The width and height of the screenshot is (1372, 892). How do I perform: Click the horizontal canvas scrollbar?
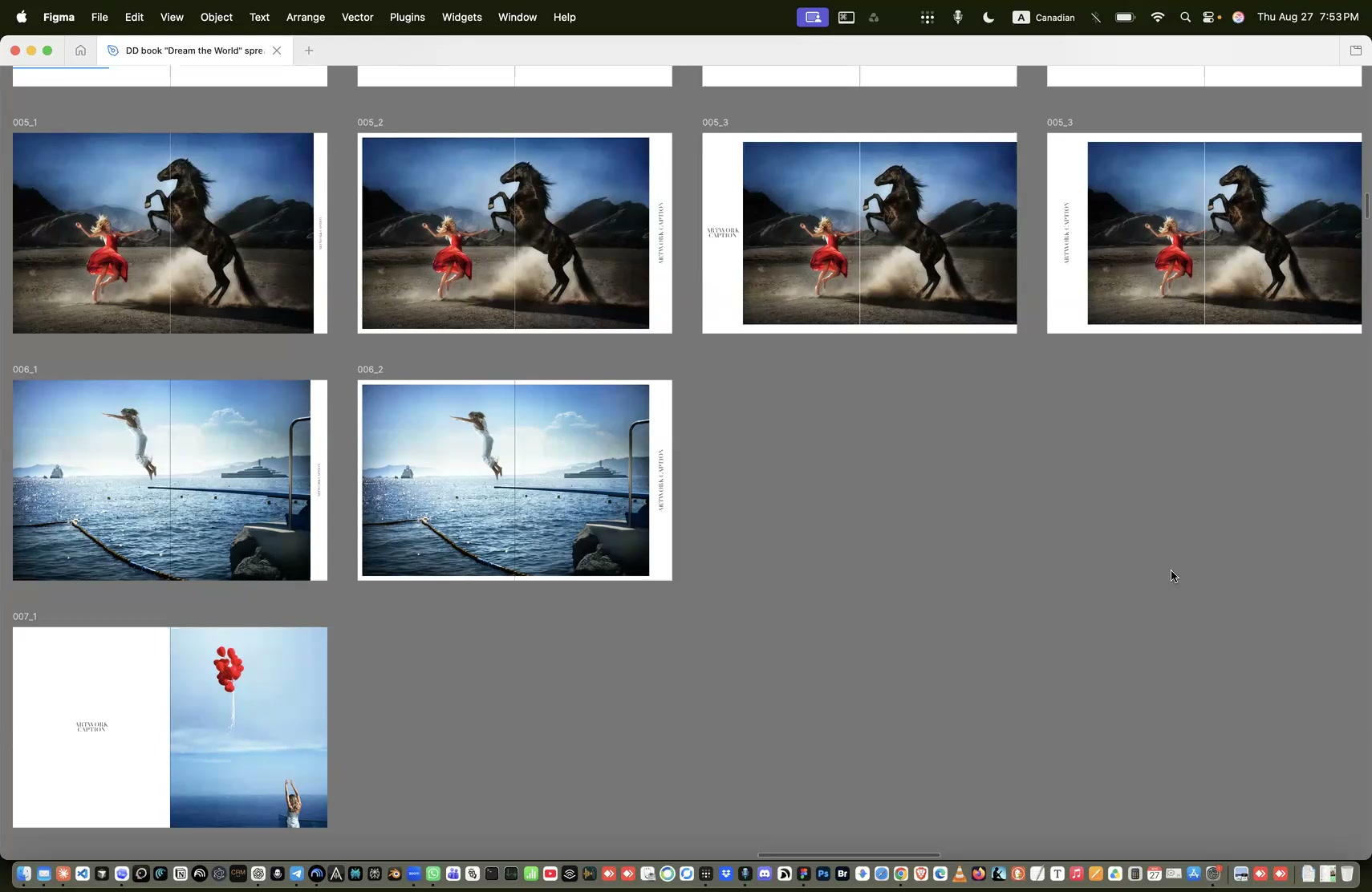(849, 855)
